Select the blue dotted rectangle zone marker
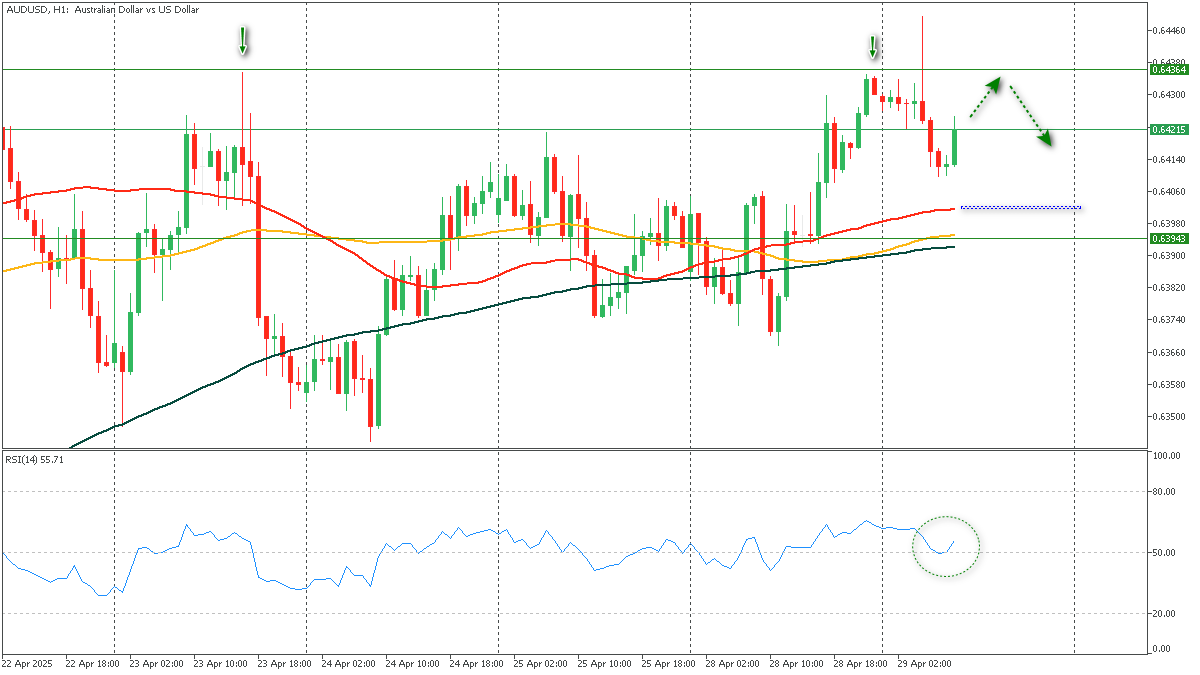The height and width of the screenshot is (675, 1200). [1020, 207]
